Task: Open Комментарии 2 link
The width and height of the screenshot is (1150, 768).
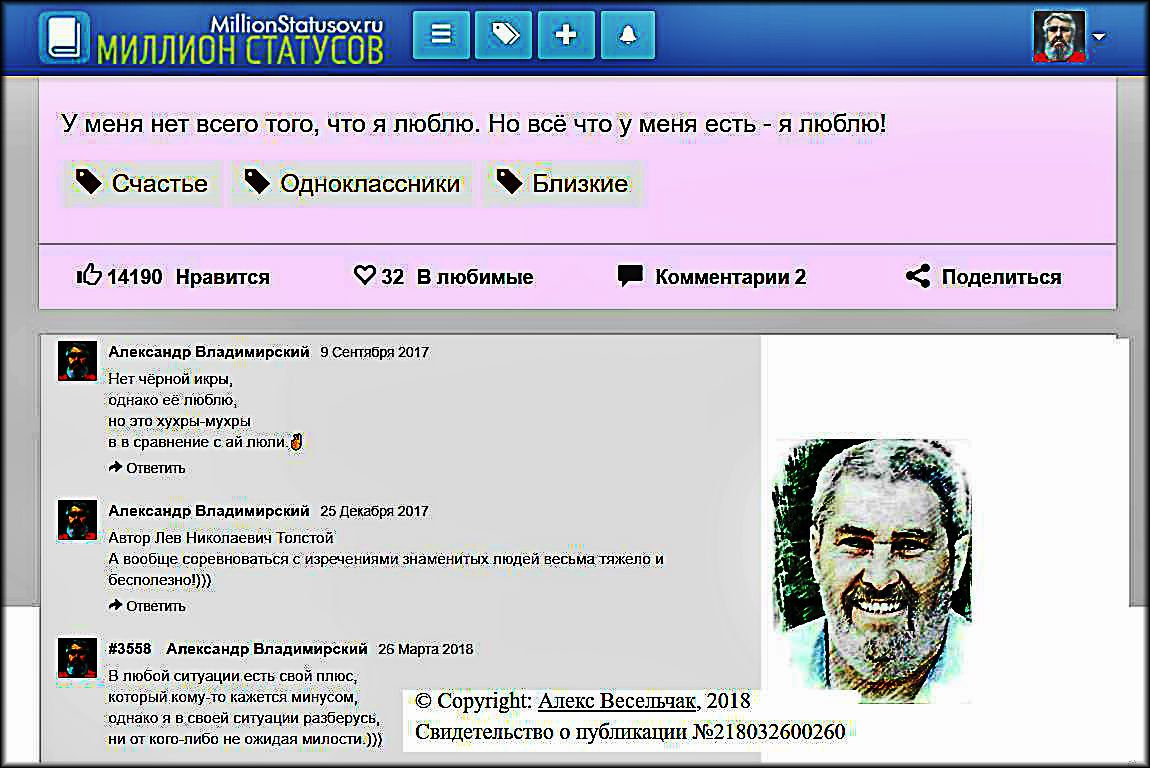Action: click(730, 277)
